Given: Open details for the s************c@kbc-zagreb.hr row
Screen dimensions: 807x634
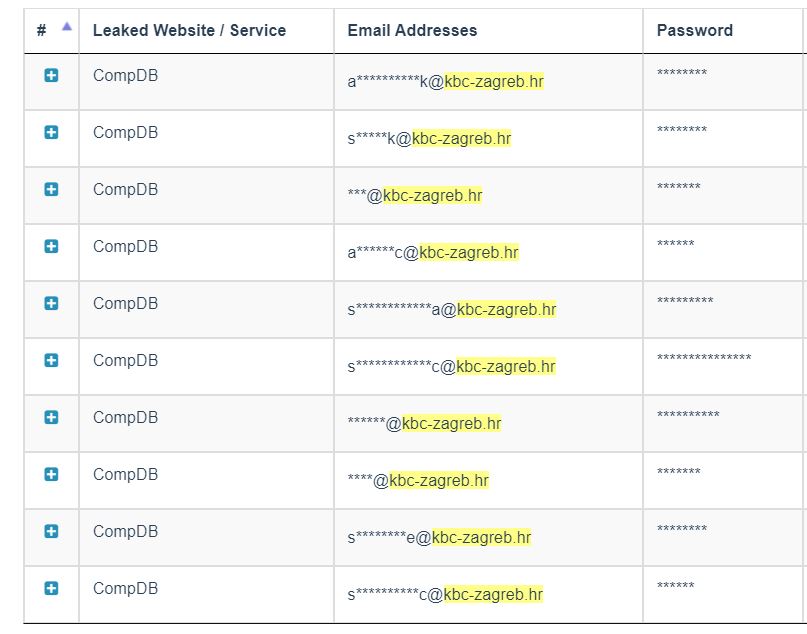Looking at the screenshot, I should 51,360.
